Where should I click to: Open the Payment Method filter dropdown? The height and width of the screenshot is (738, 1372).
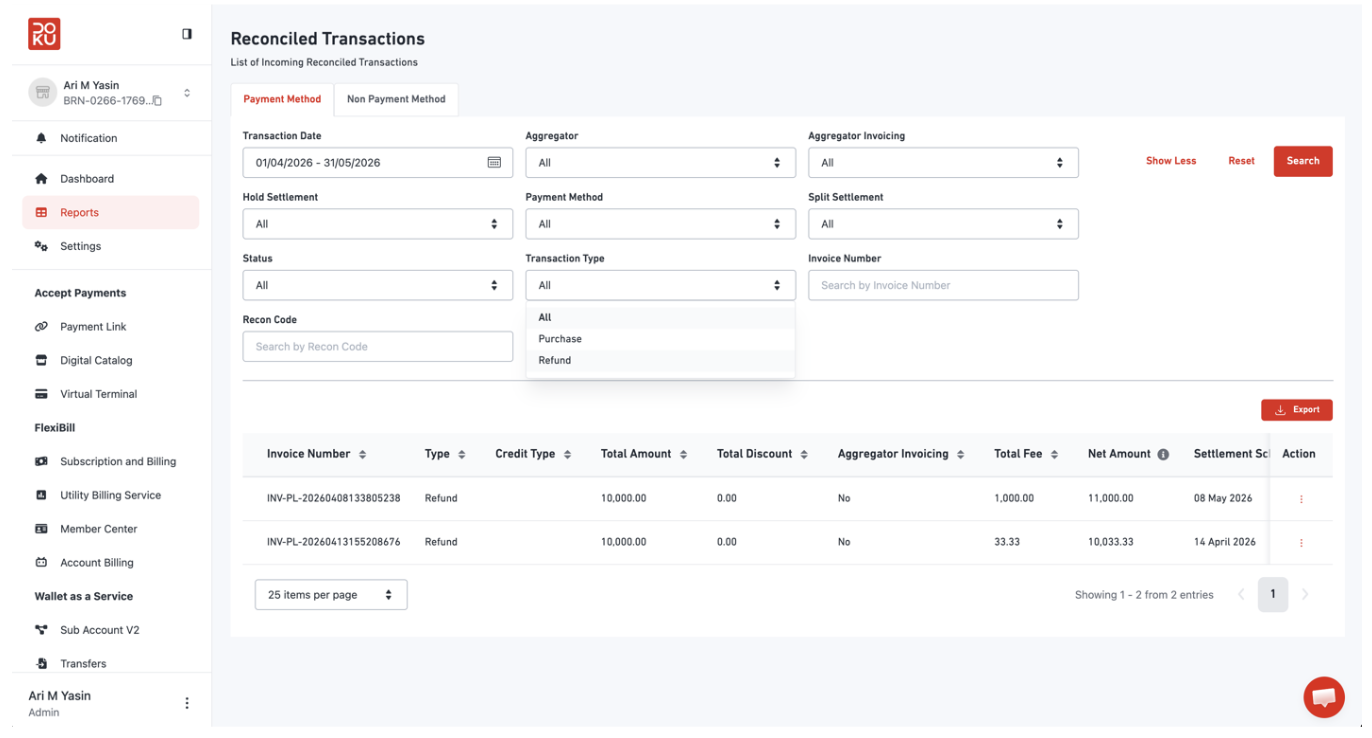click(x=661, y=224)
